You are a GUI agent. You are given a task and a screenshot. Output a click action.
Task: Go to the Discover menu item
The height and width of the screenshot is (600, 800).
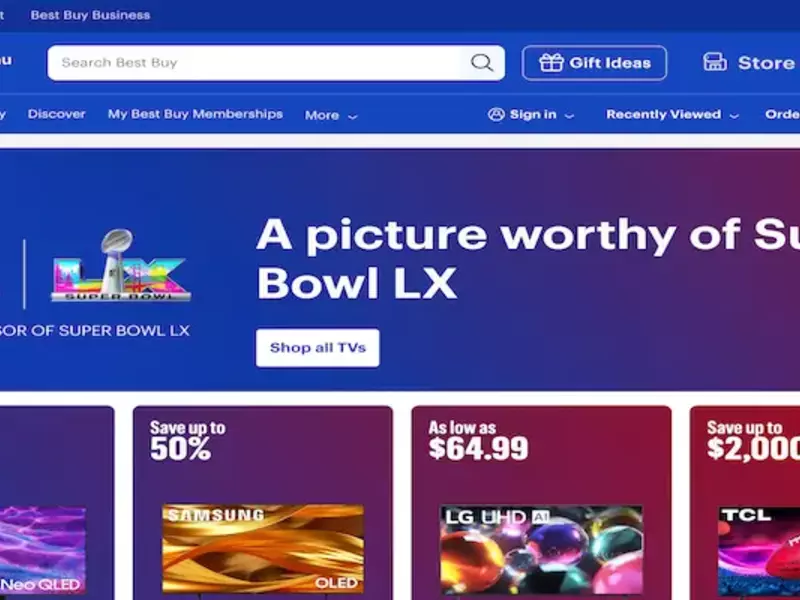tap(56, 114)
